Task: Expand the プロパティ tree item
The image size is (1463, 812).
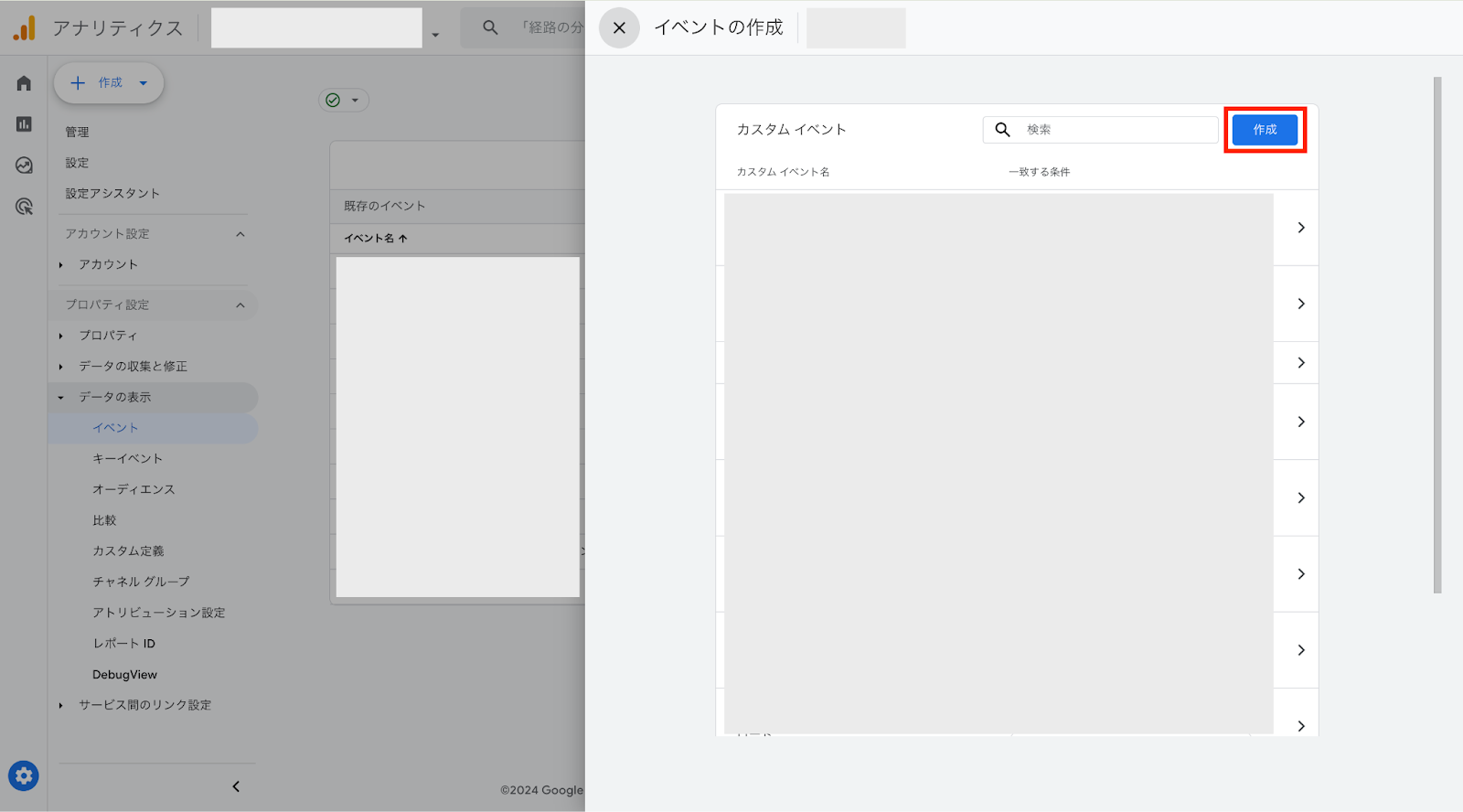Action: [x=61, y=337]
